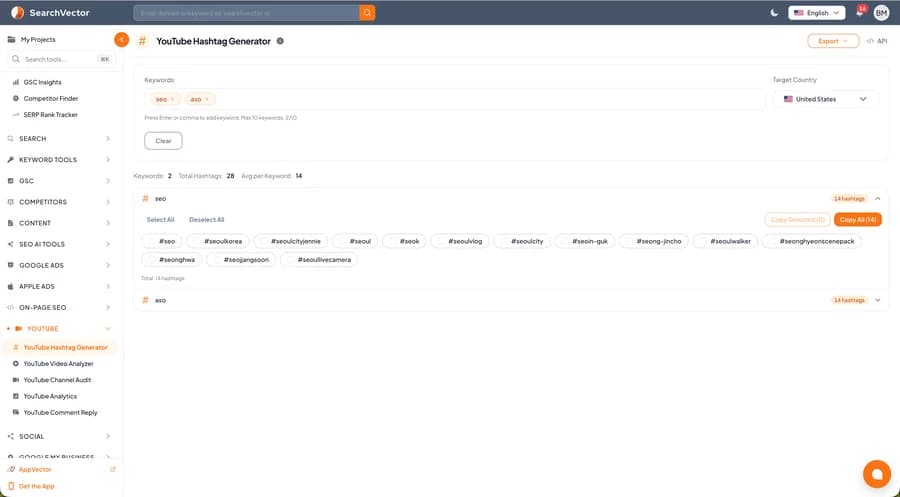Expand the GOOGLE ADS section
Image resolution: width=900 pixels, height=497 pixels.
pos(59,266)
